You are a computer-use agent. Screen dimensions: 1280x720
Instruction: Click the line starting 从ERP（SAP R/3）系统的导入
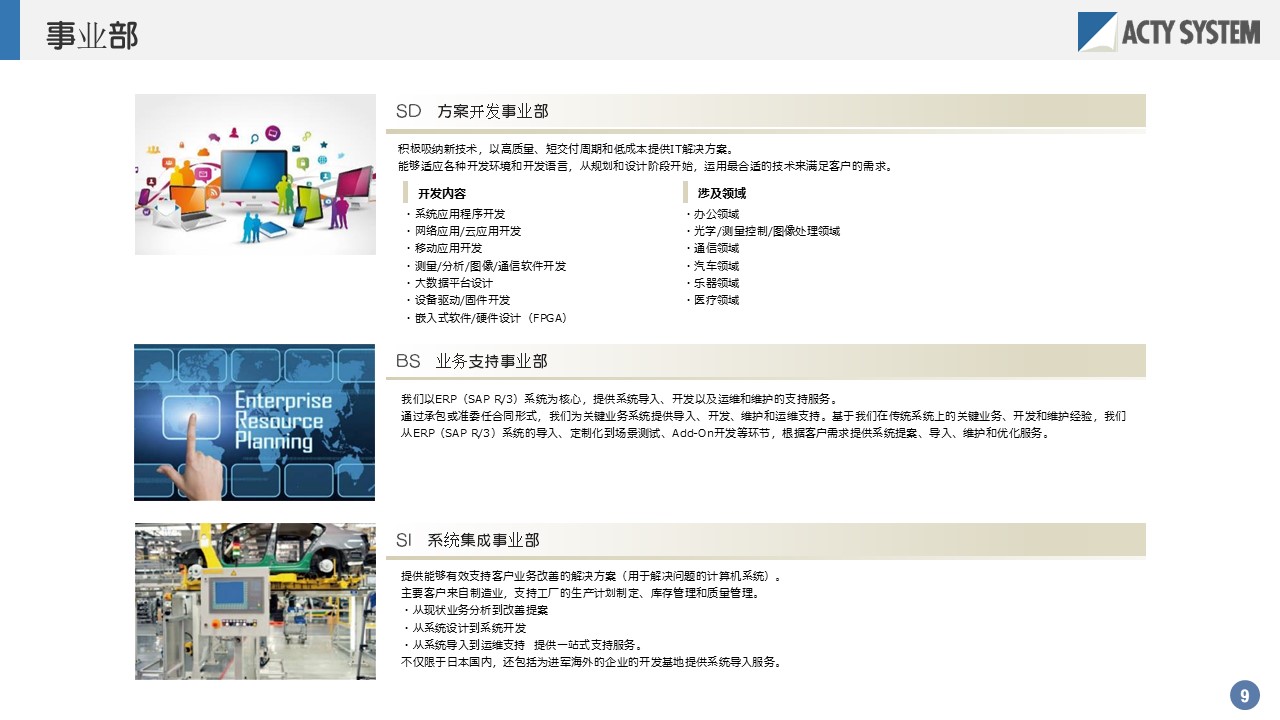(728, 434)
